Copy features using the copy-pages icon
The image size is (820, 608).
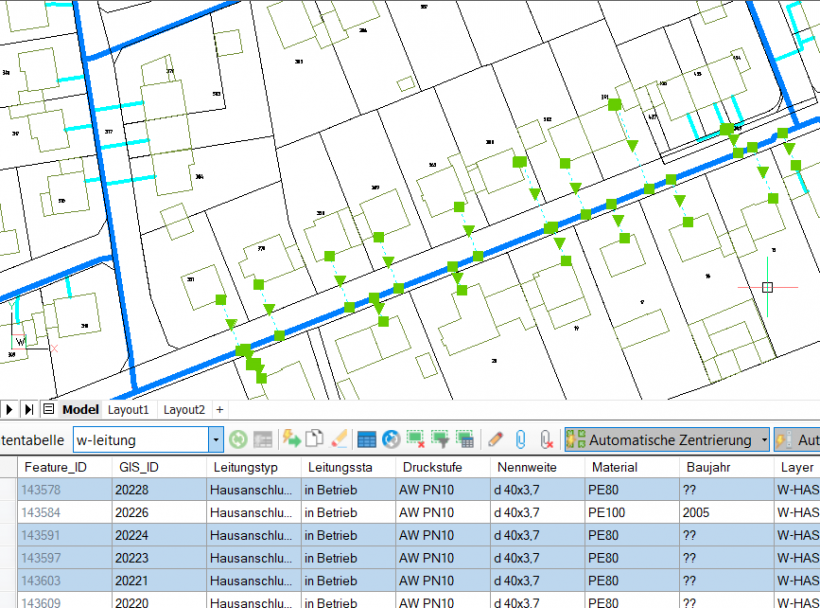(x=312, y=439)
